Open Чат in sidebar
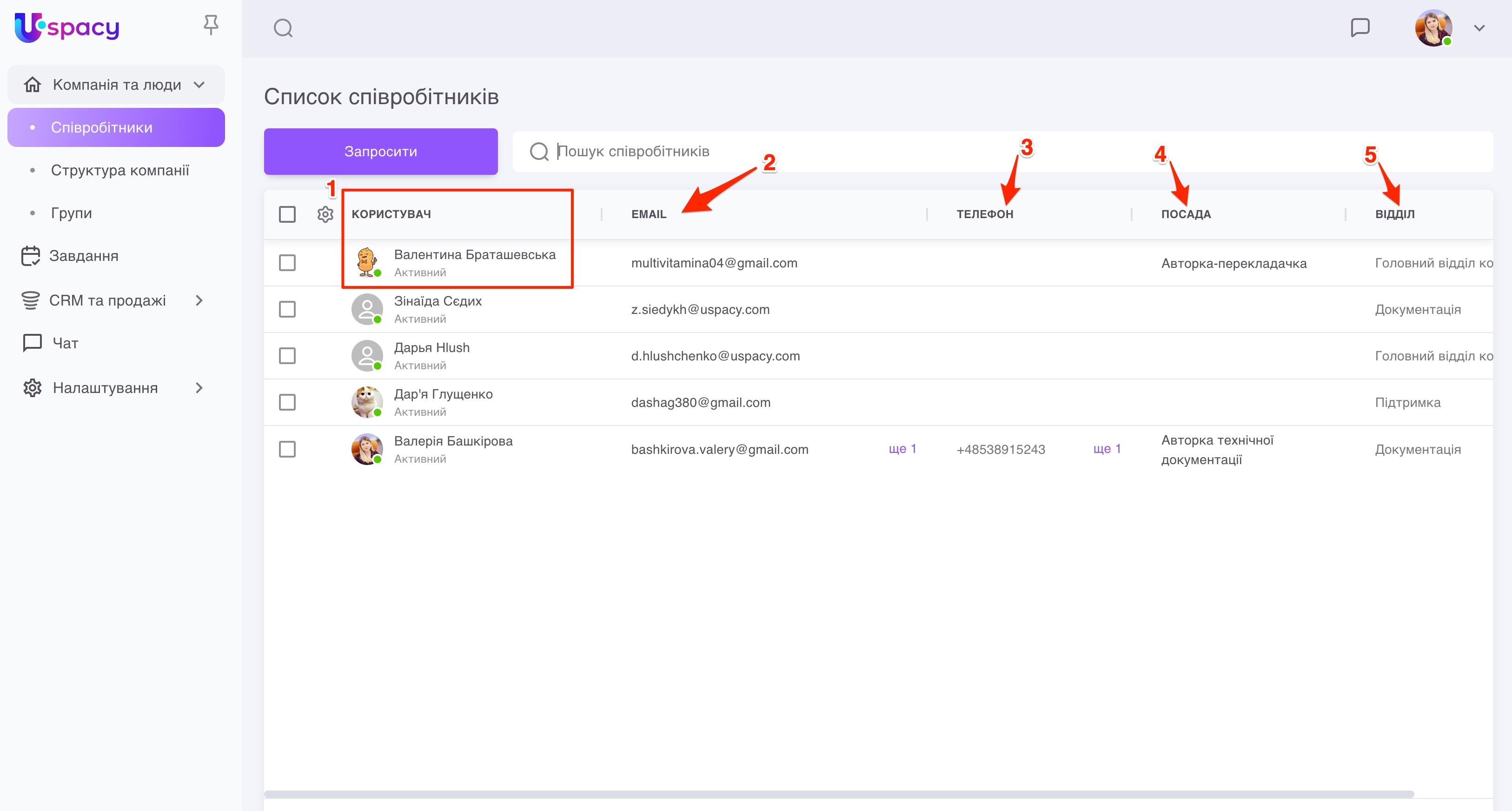The width and height of the screenshot is (1512, 811). 65,343
